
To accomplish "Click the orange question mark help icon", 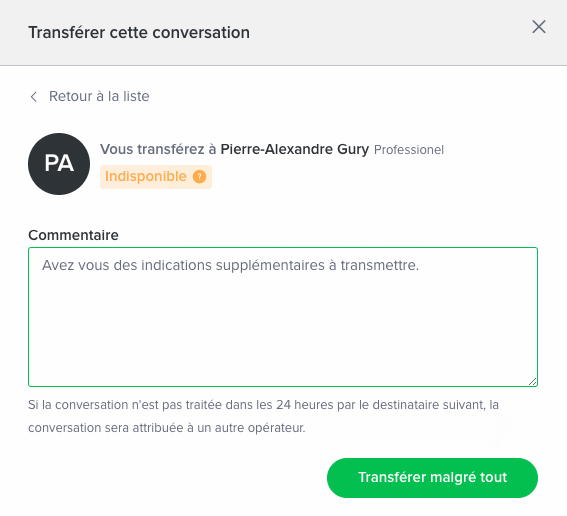I will coord(199,177).
